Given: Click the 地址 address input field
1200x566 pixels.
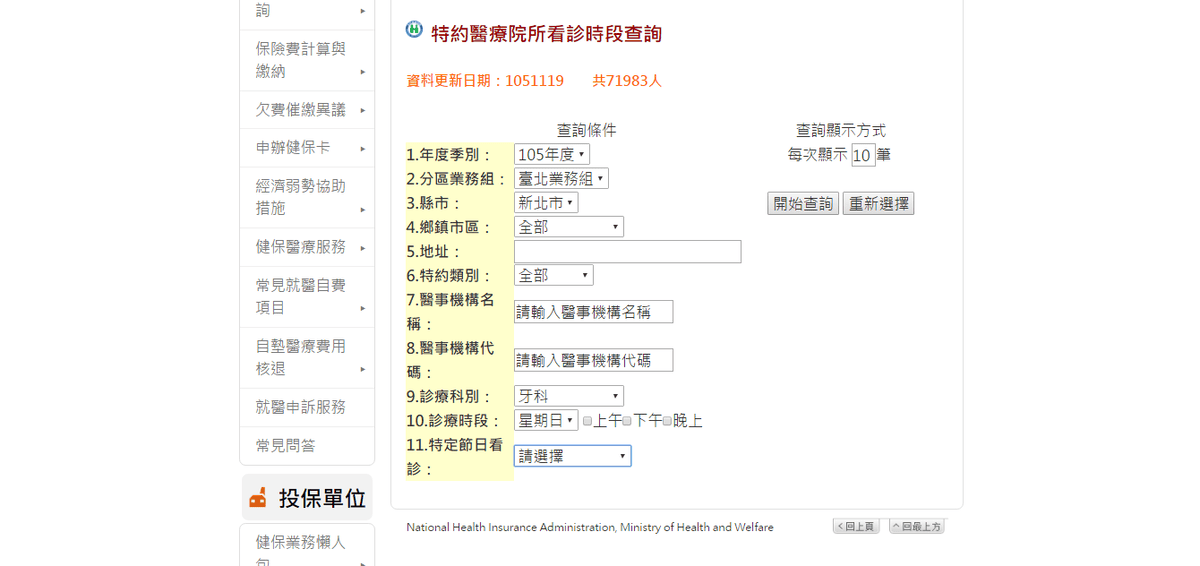Looking at the screenshot, I should point(628,251).
